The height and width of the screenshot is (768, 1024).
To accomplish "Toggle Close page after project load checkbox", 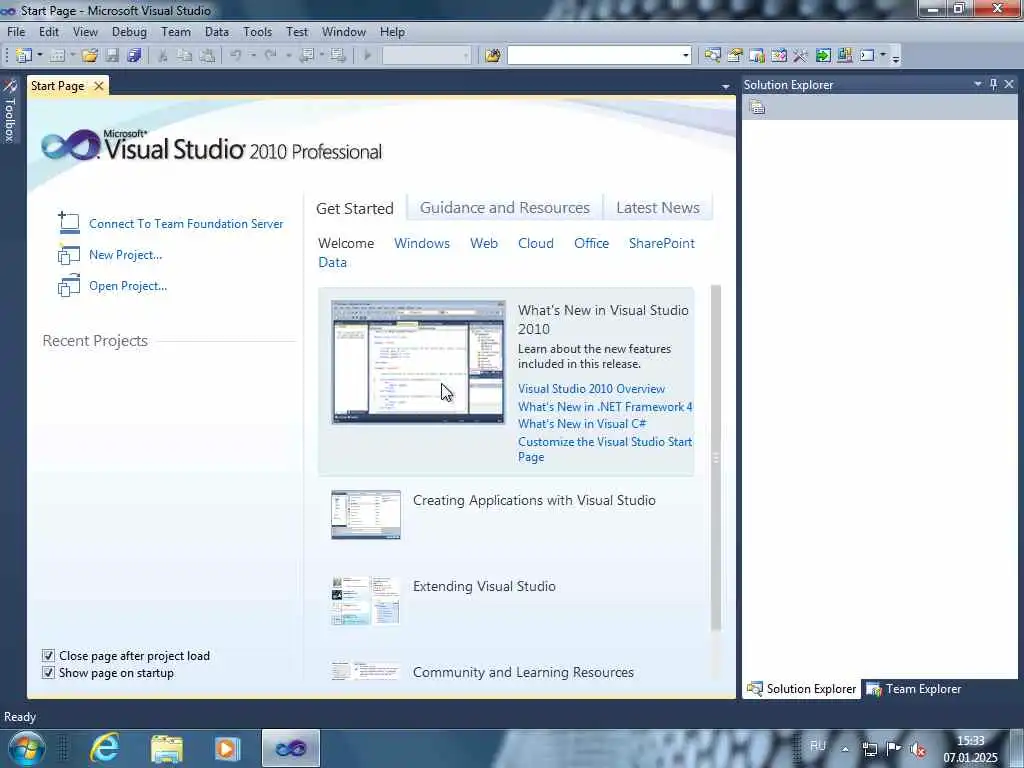I will click(48, 656).
